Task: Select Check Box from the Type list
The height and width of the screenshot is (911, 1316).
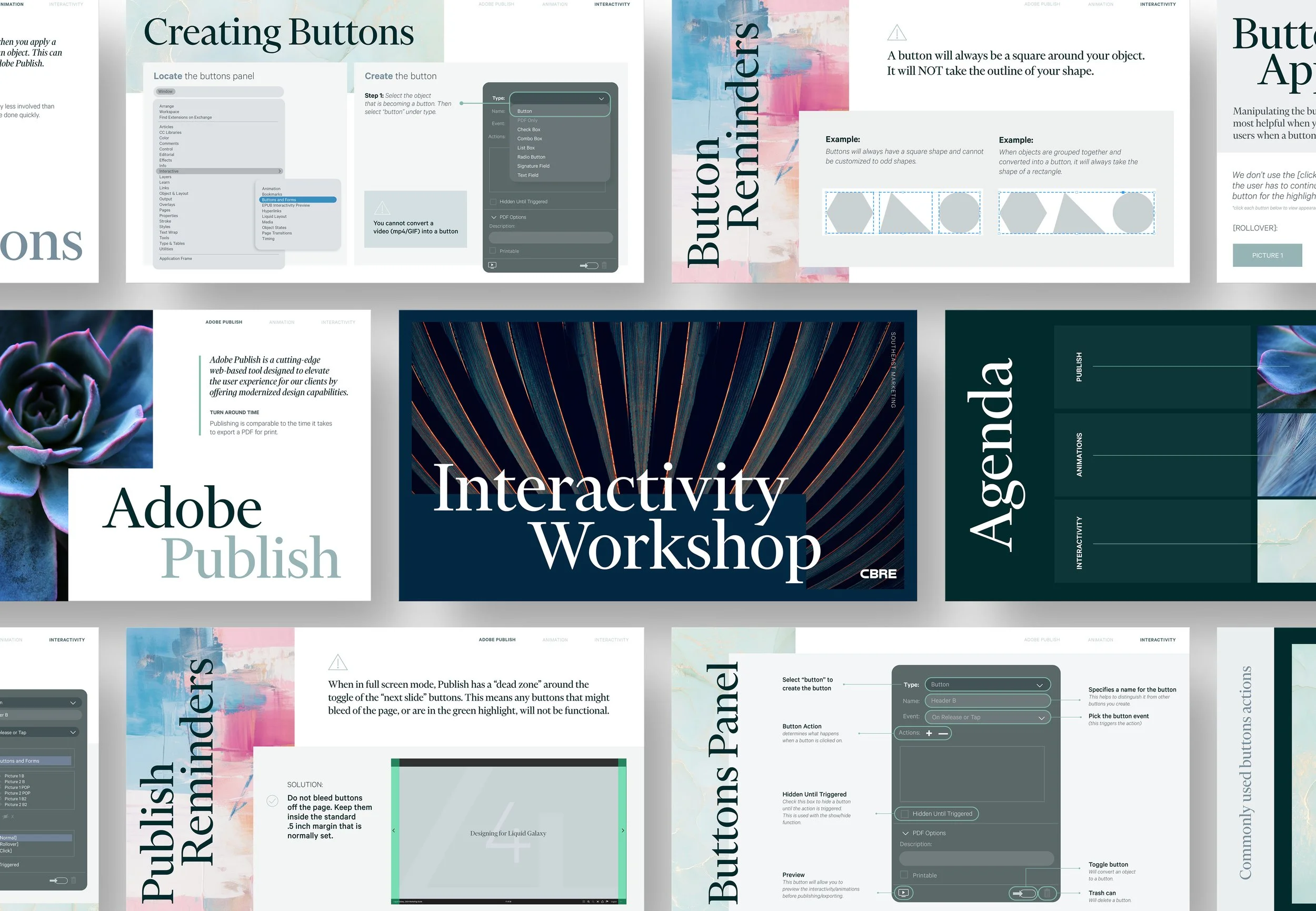Action: click(x=529, y=129)
